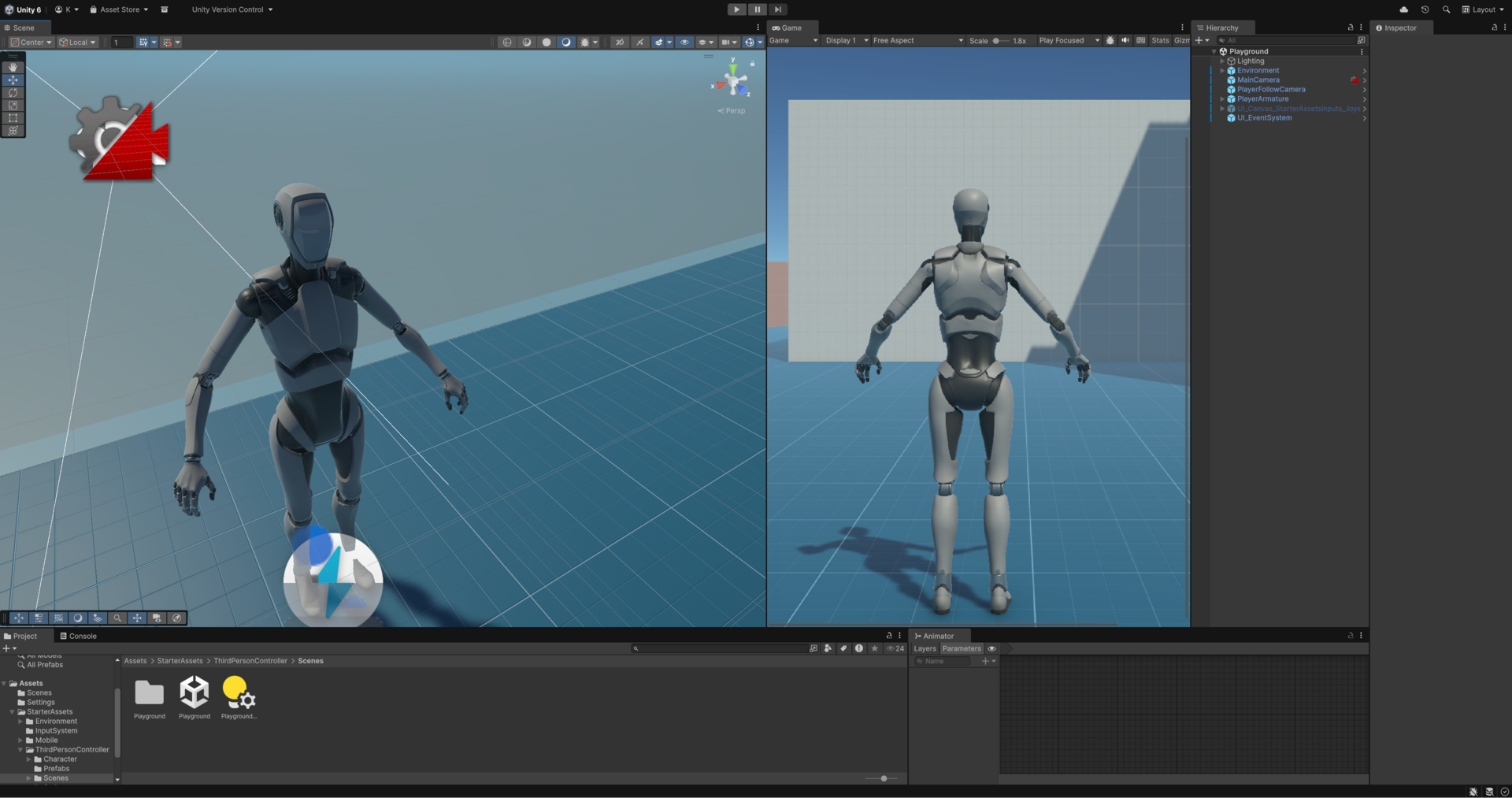Select the Scale tool in Scene tools
Image resolution: width=1512 pixels, height=798 pixels.
(x=13, y=106)
